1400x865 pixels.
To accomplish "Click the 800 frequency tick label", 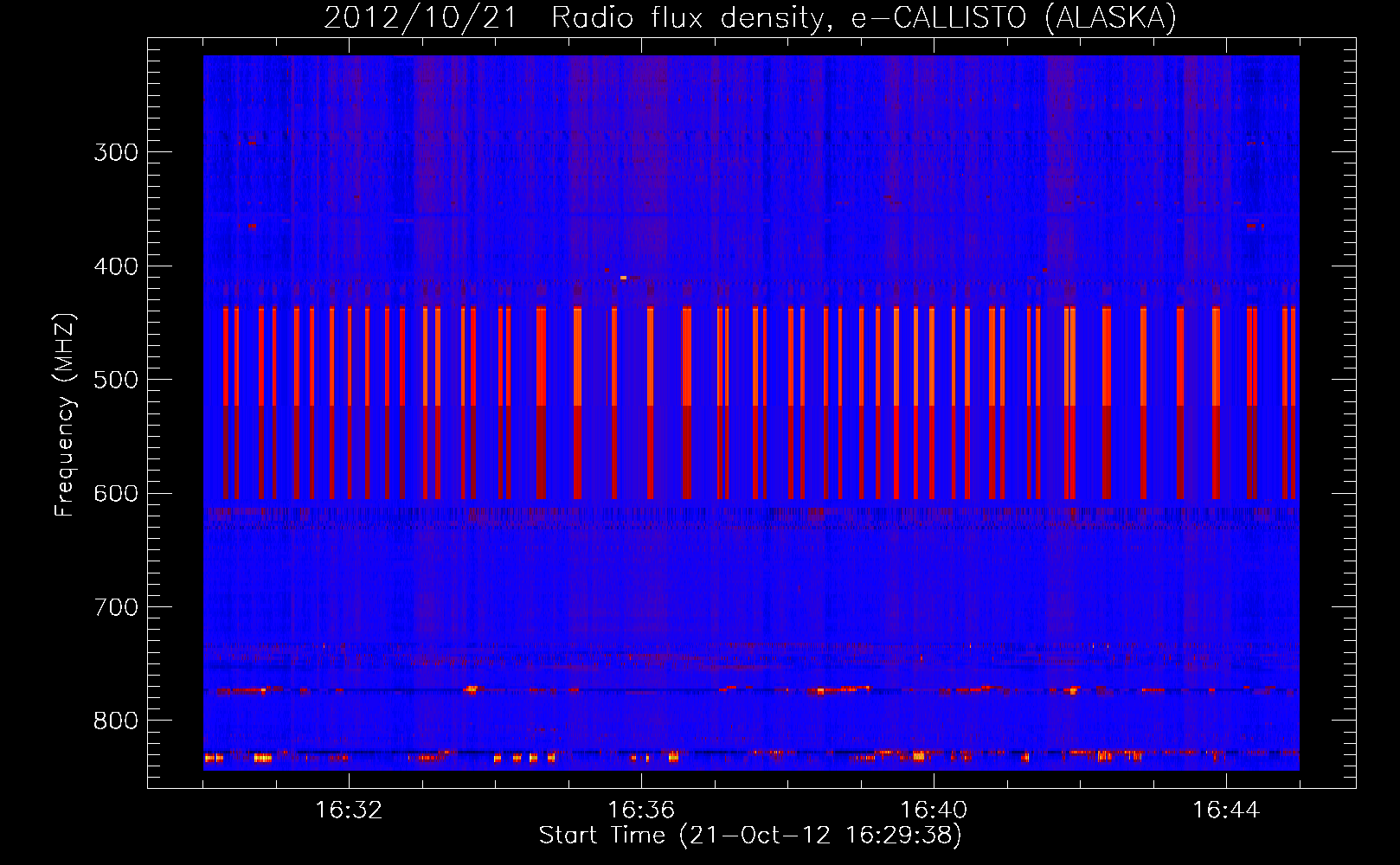I will [x=116, y=721].
